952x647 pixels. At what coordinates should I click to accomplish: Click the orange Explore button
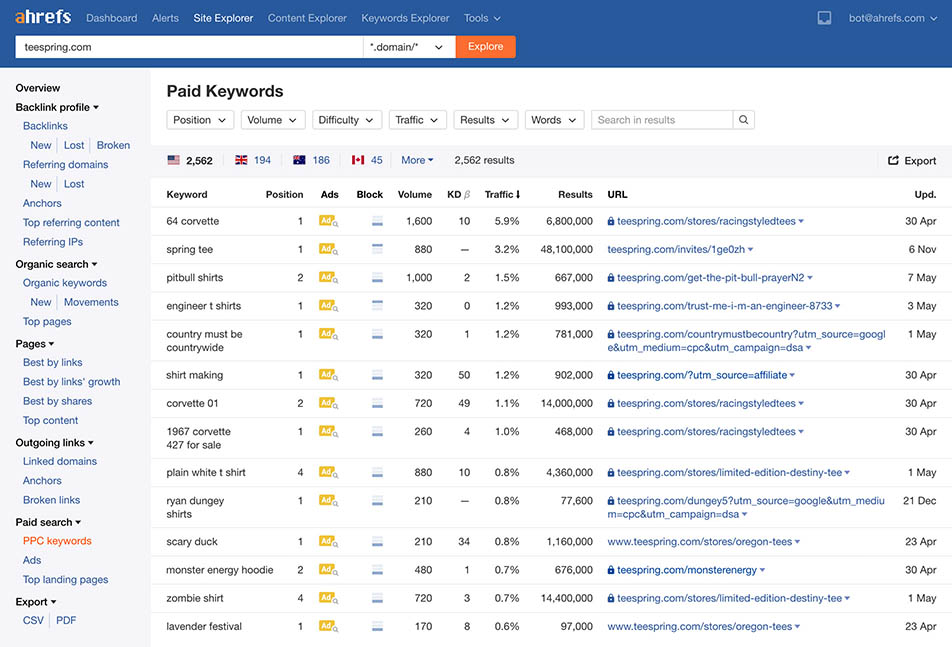coord(485,47)
